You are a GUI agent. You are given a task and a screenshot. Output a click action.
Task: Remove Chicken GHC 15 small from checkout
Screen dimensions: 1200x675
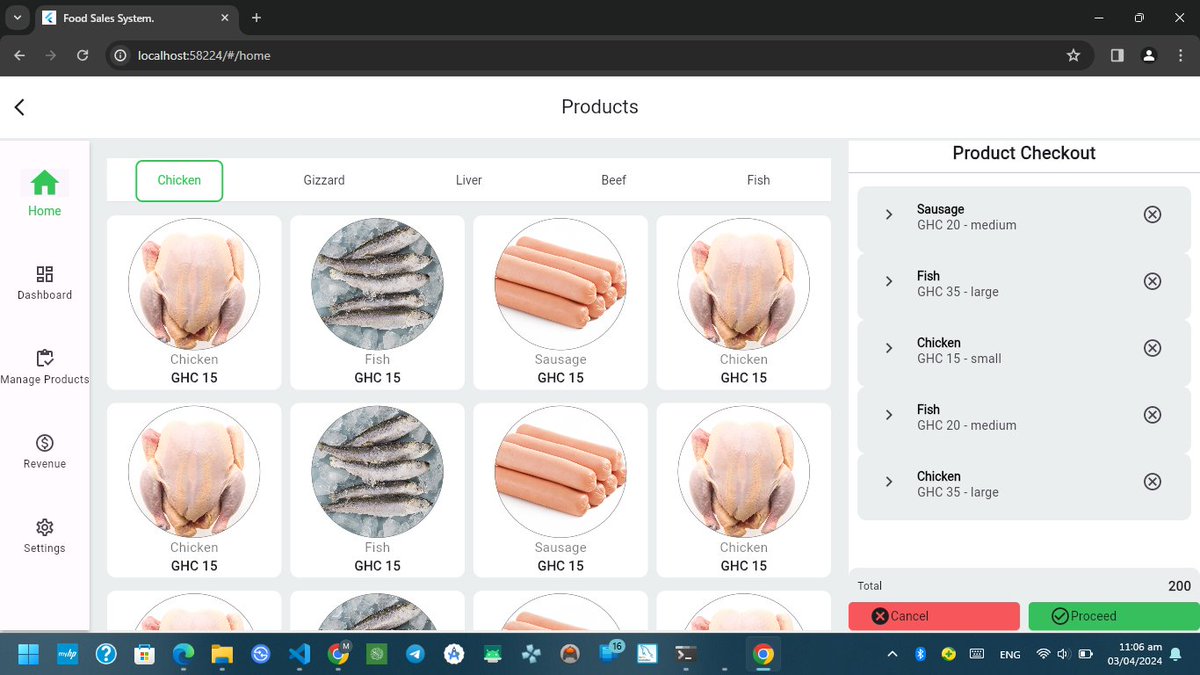pos(1152,348)
